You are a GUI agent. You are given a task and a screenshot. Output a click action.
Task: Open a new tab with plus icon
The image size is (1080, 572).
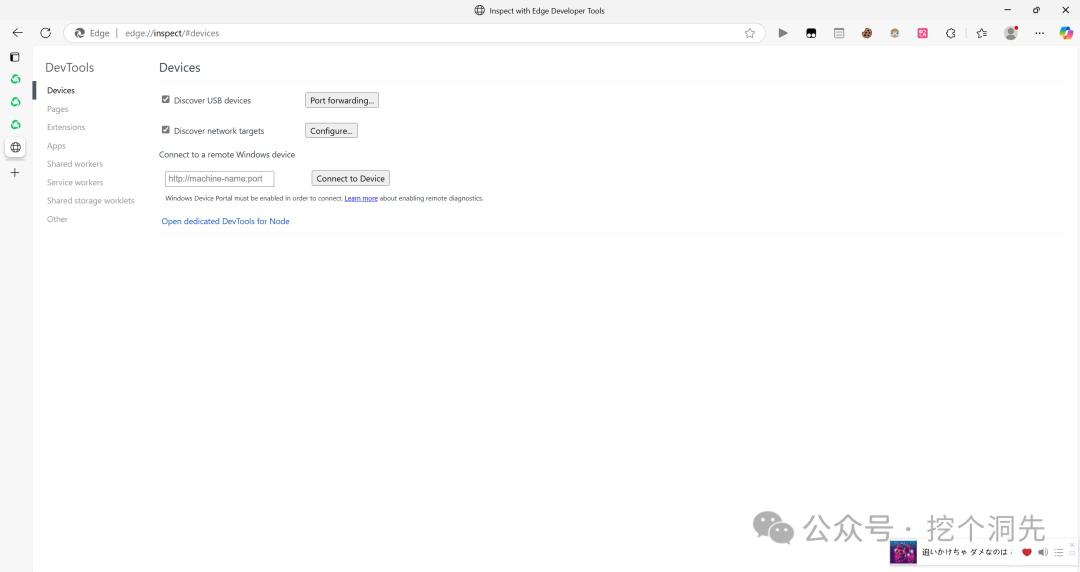(15, 173)
